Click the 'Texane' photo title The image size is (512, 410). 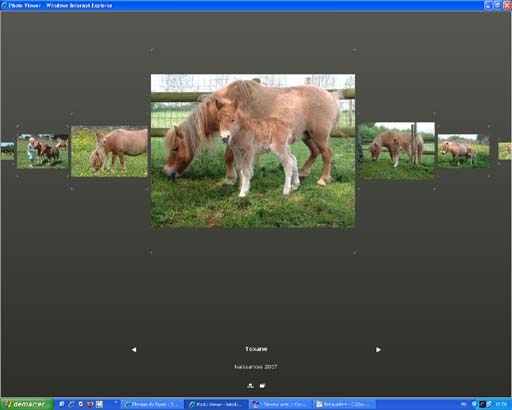(x=256, y=349)
